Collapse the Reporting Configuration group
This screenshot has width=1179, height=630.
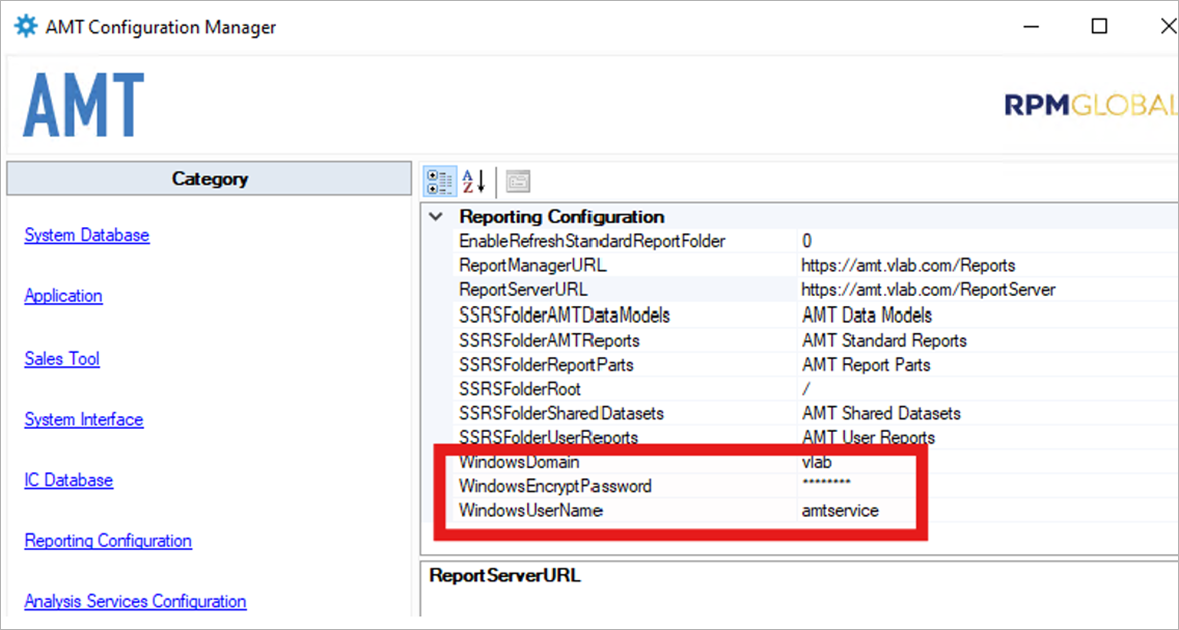[435, 217]
